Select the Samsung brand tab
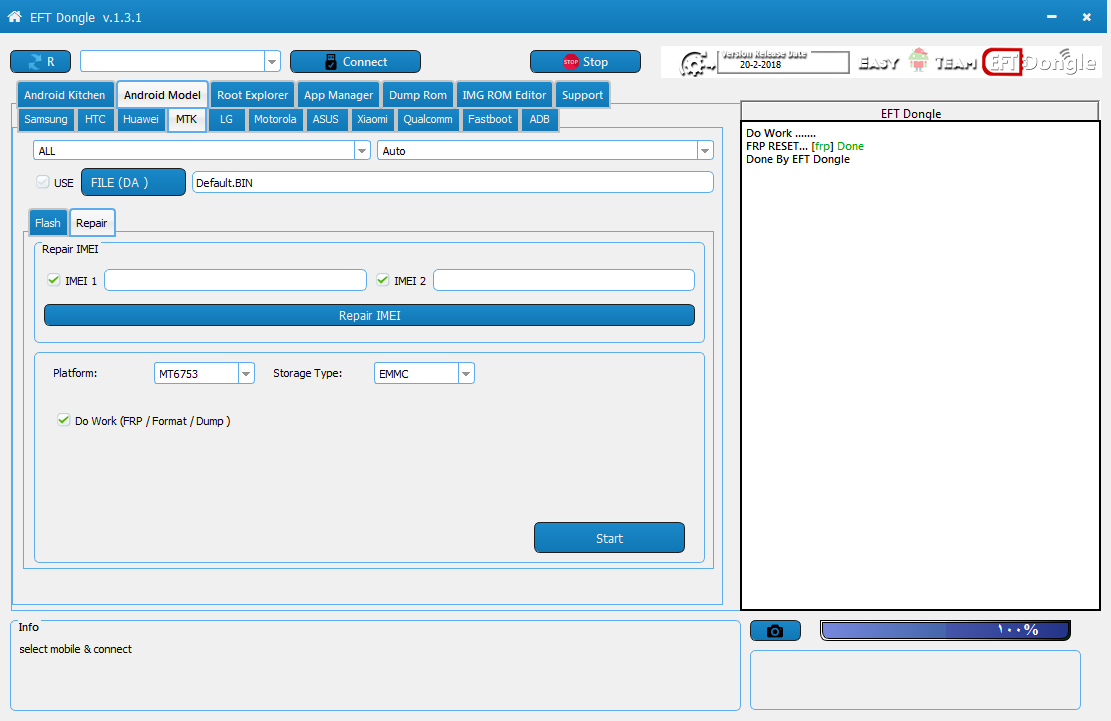Screen dimensions: 1111x721 click(x=46, y=119)
